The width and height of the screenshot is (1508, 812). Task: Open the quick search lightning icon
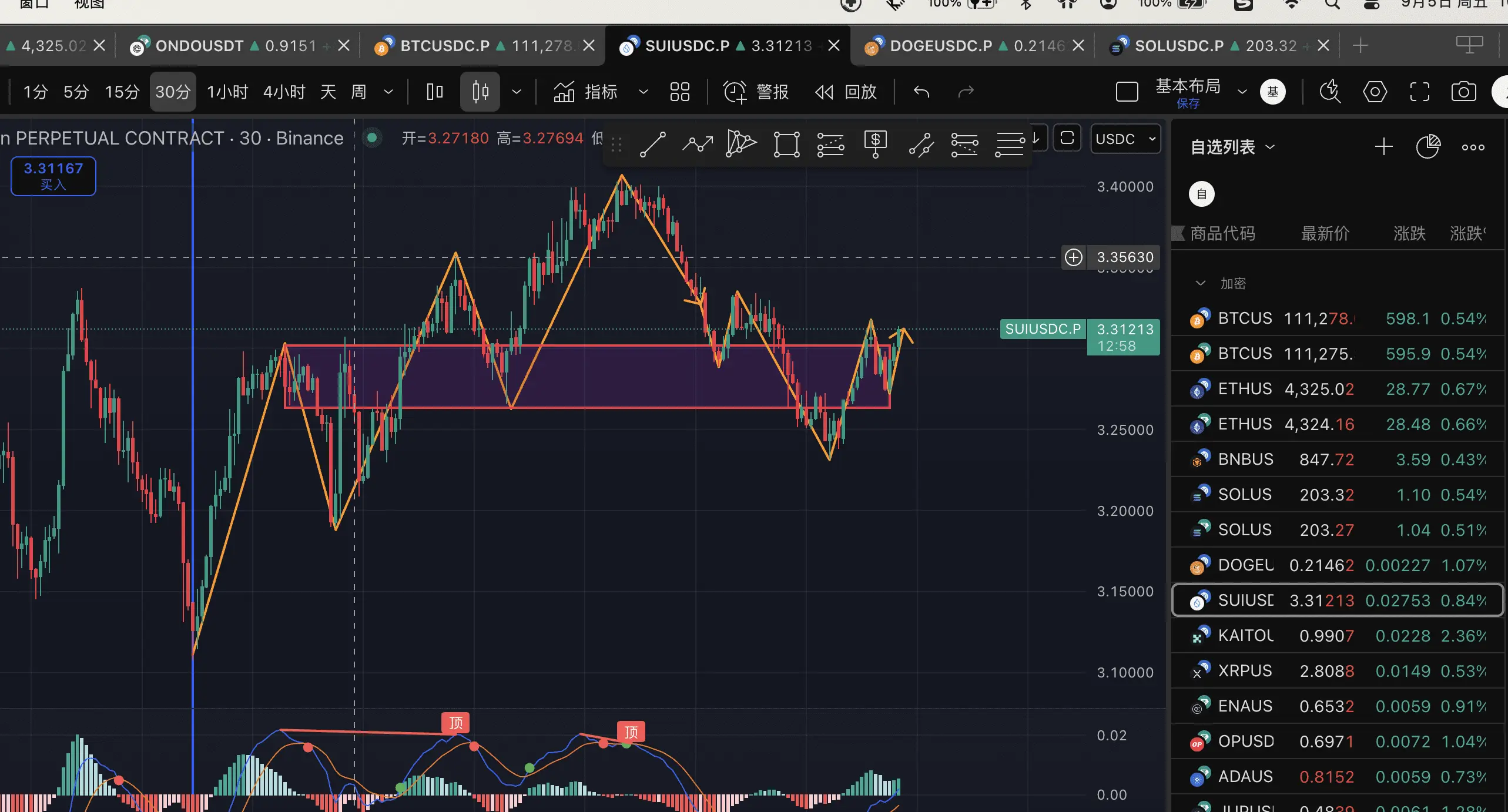click(1330, 92)
